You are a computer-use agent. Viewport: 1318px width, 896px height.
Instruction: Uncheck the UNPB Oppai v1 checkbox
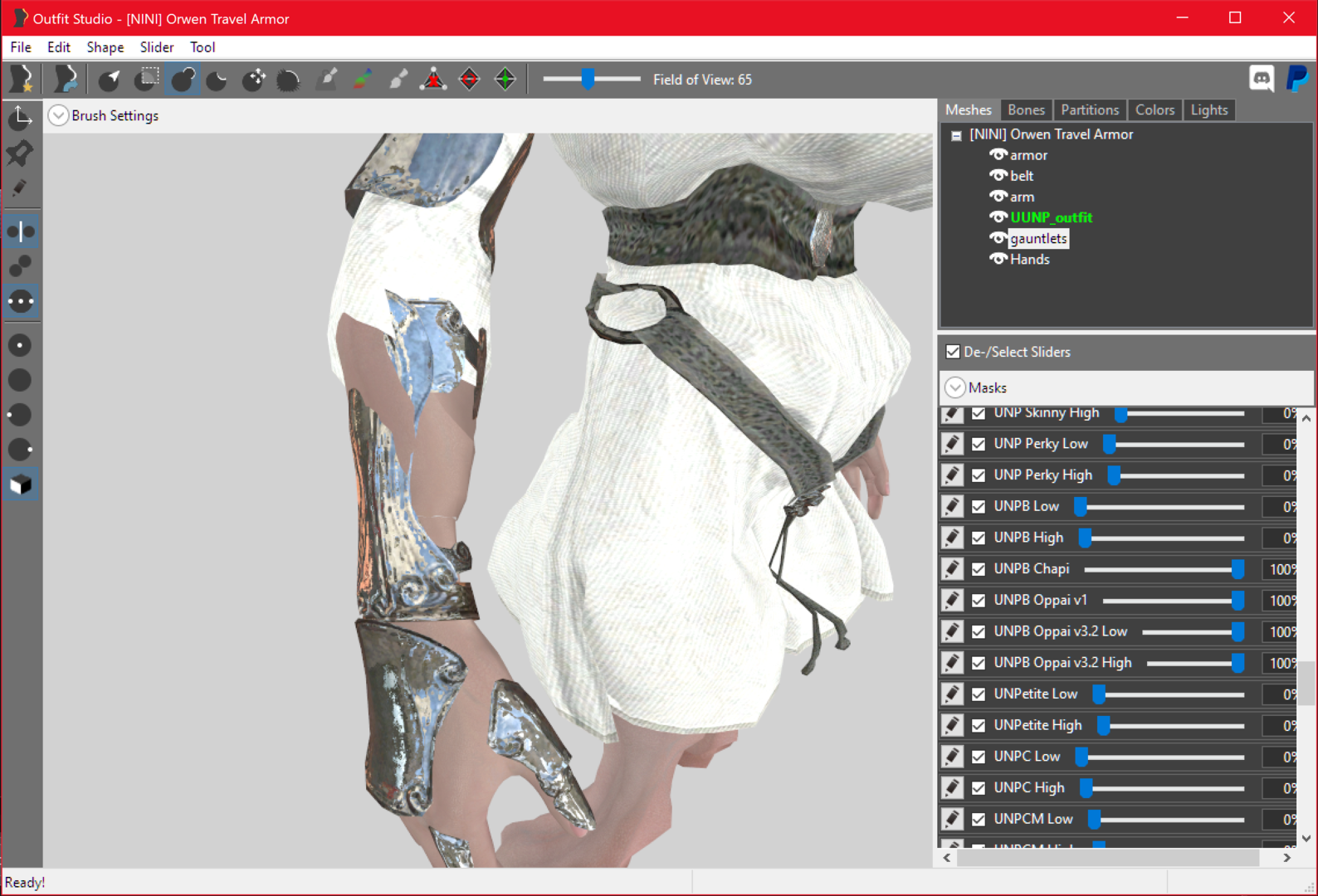[x=979, y=601]
